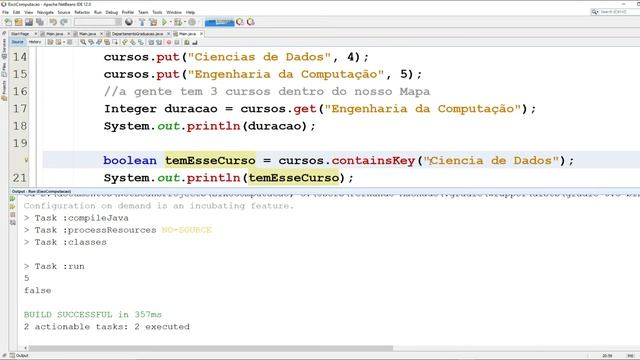
Task: Click line number 14 in the gutter
Action: click(x=19, y=57)
